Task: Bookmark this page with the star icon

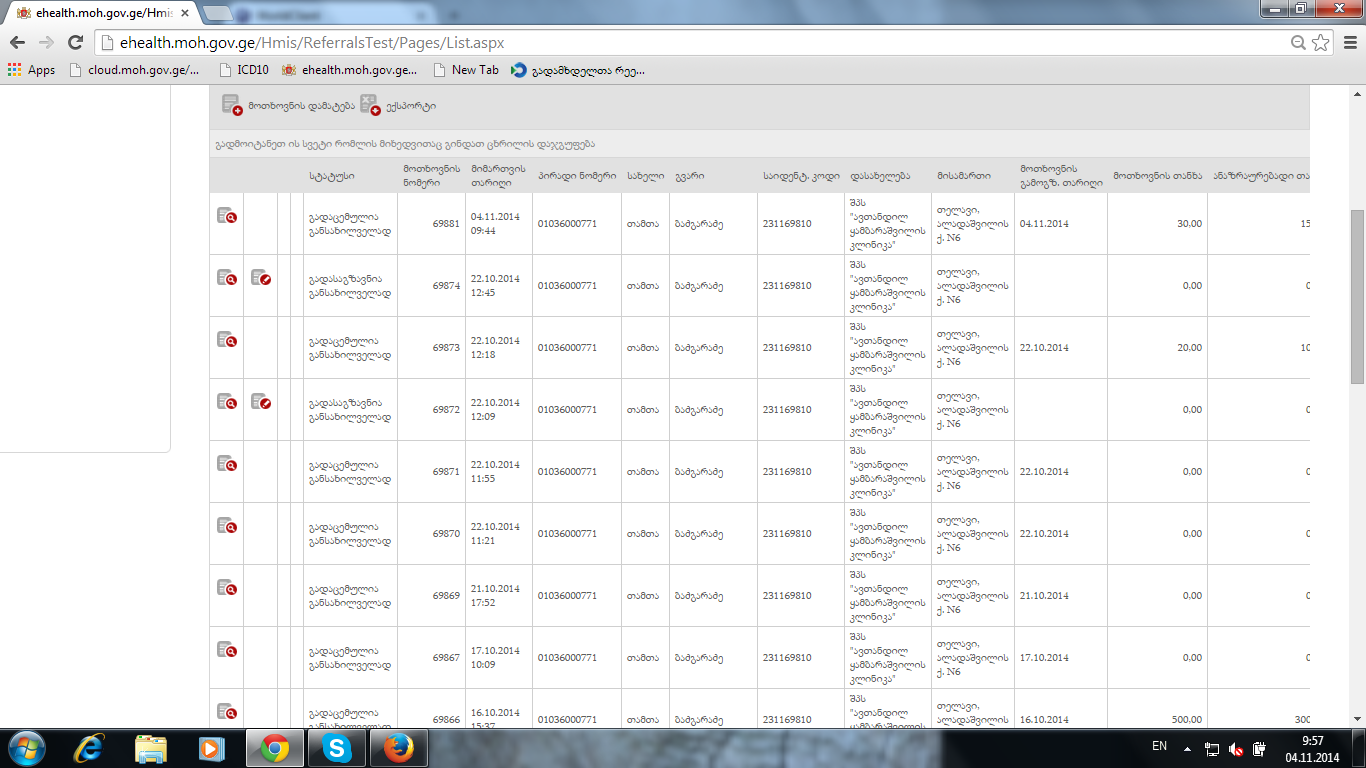Action: coord(1321,42)
